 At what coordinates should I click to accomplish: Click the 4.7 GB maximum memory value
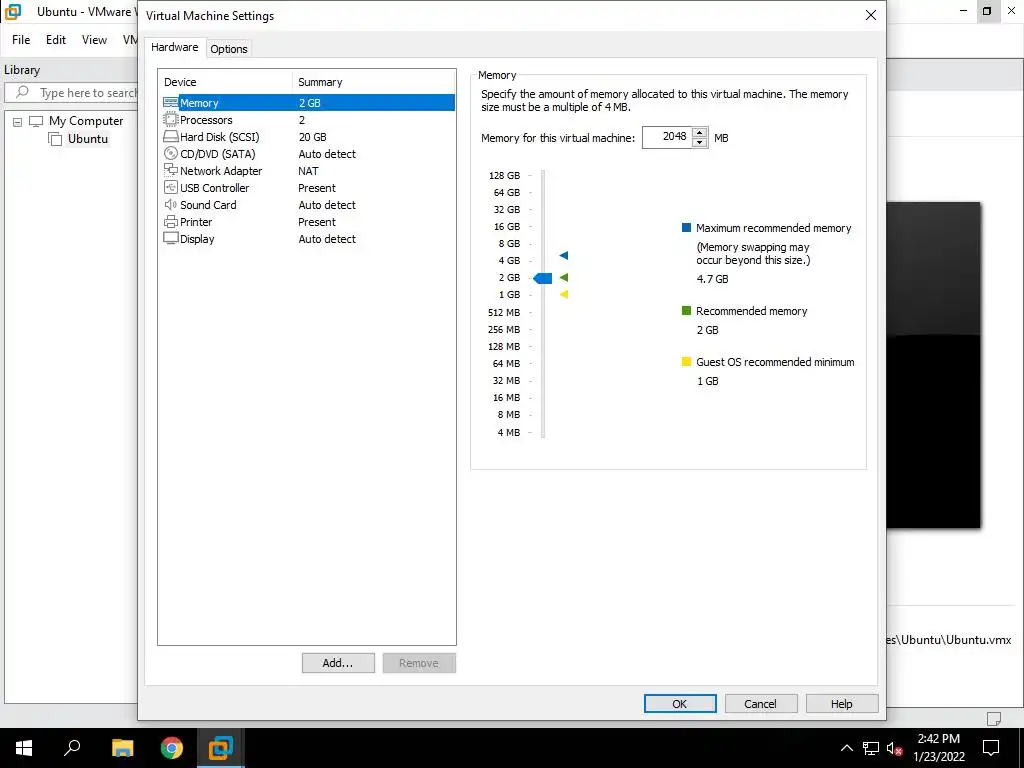point(712,279)
